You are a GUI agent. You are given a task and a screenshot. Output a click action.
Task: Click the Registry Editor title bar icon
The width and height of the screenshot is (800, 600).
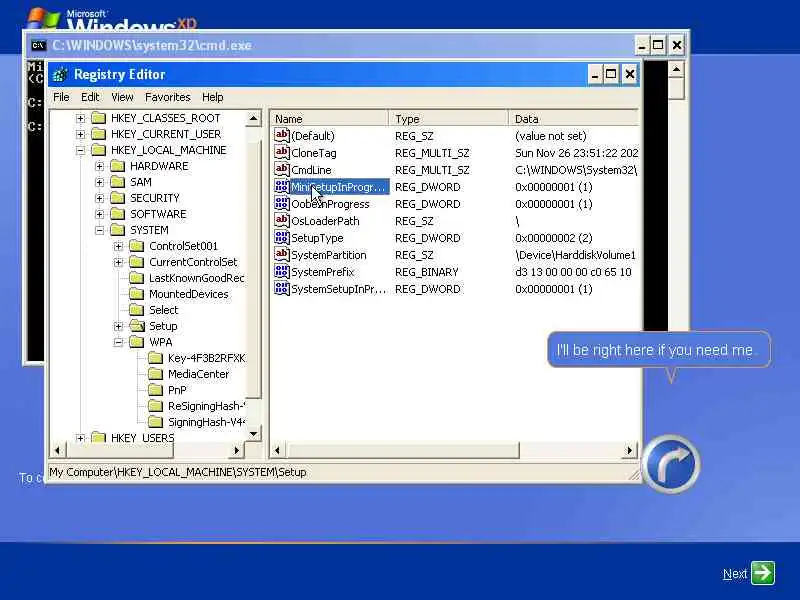60,74
